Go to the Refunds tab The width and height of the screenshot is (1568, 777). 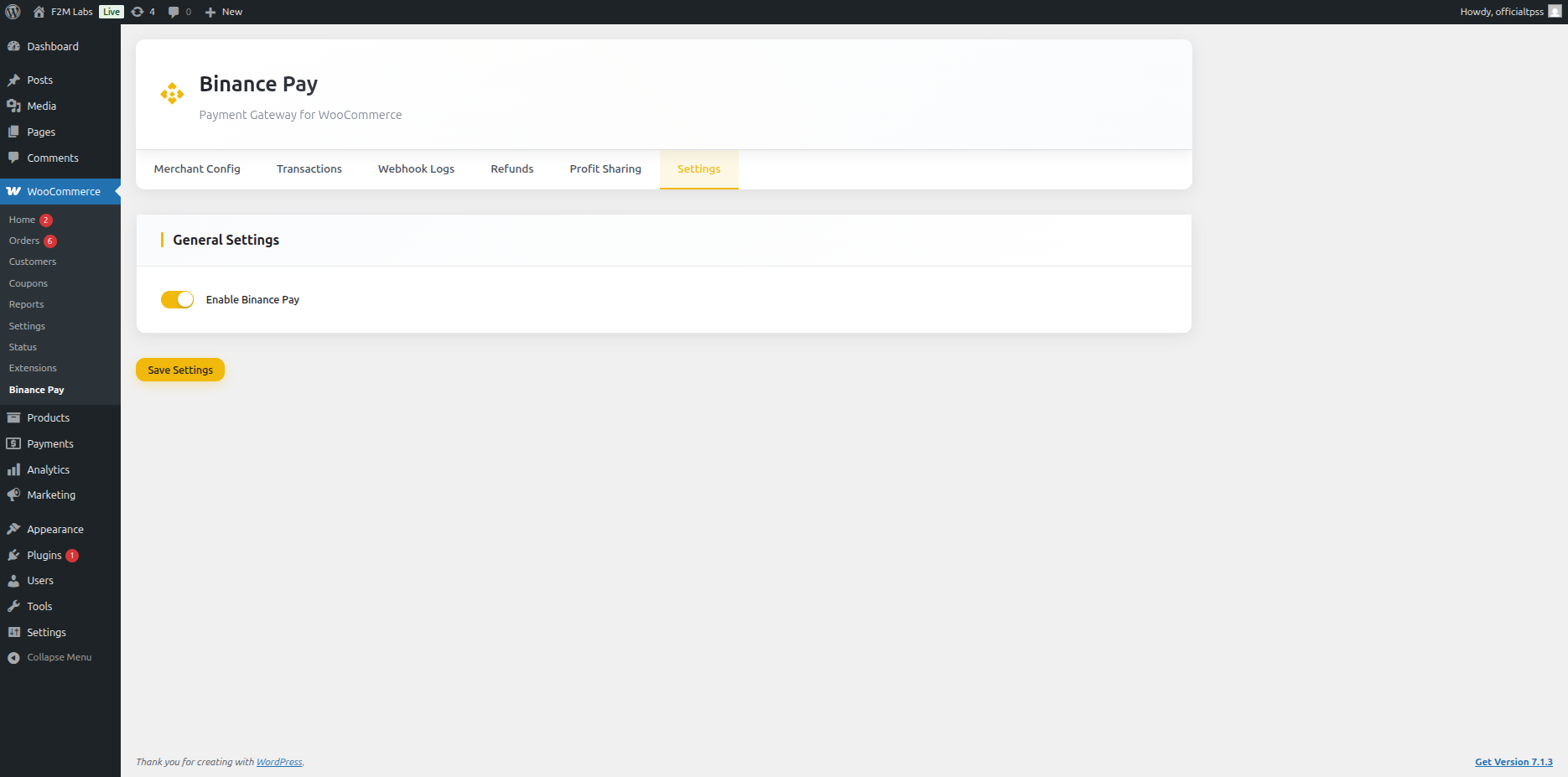point(512,169)
